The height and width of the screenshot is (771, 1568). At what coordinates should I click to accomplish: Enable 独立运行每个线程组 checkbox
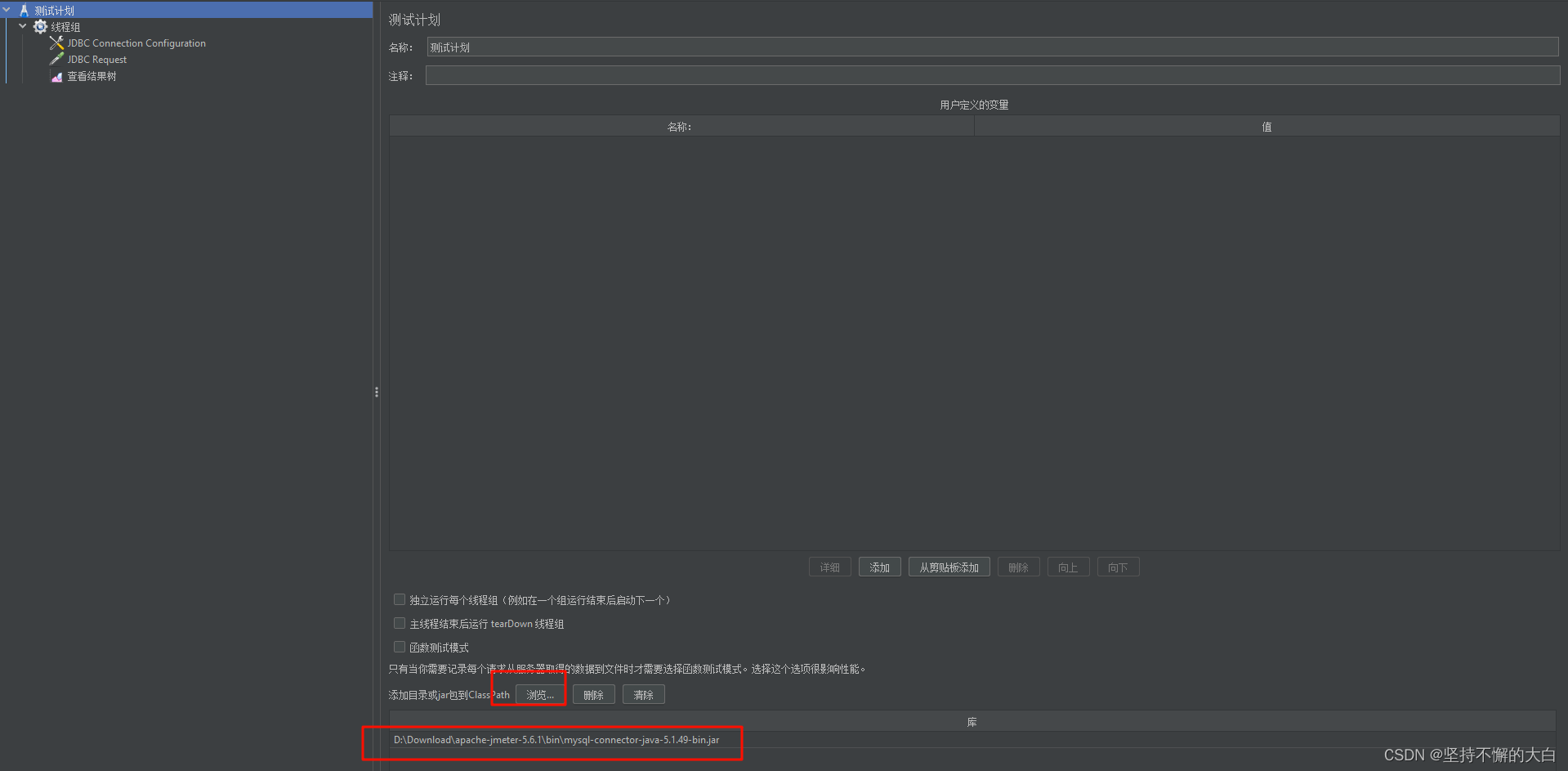coord(400,599)
